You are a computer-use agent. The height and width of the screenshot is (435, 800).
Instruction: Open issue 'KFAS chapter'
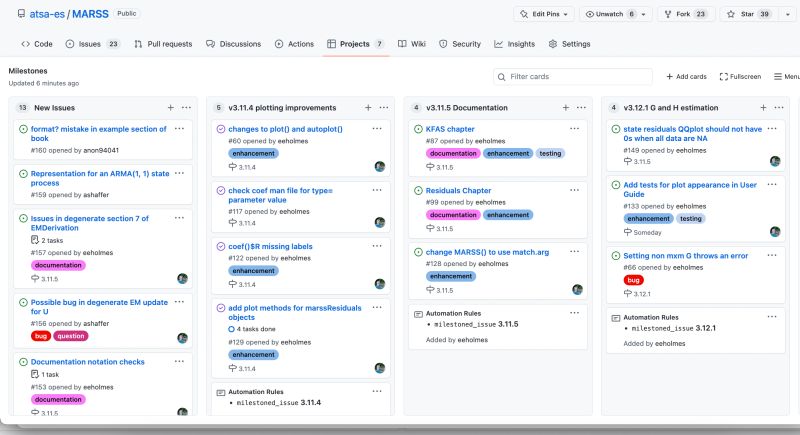450,129
